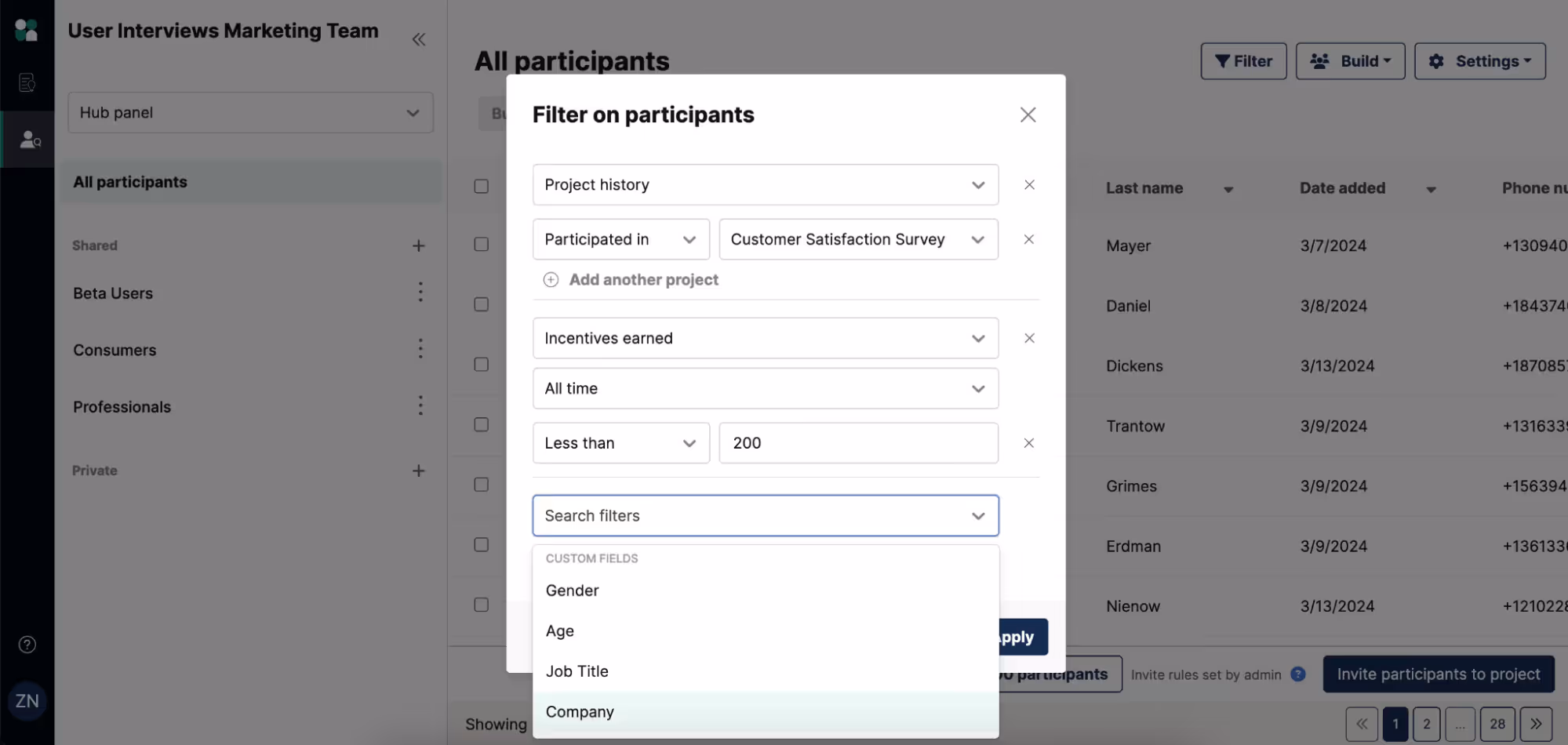Check the select-all checkbox in table header
This screenshot has width=1568, height=745.
(481, 186)
